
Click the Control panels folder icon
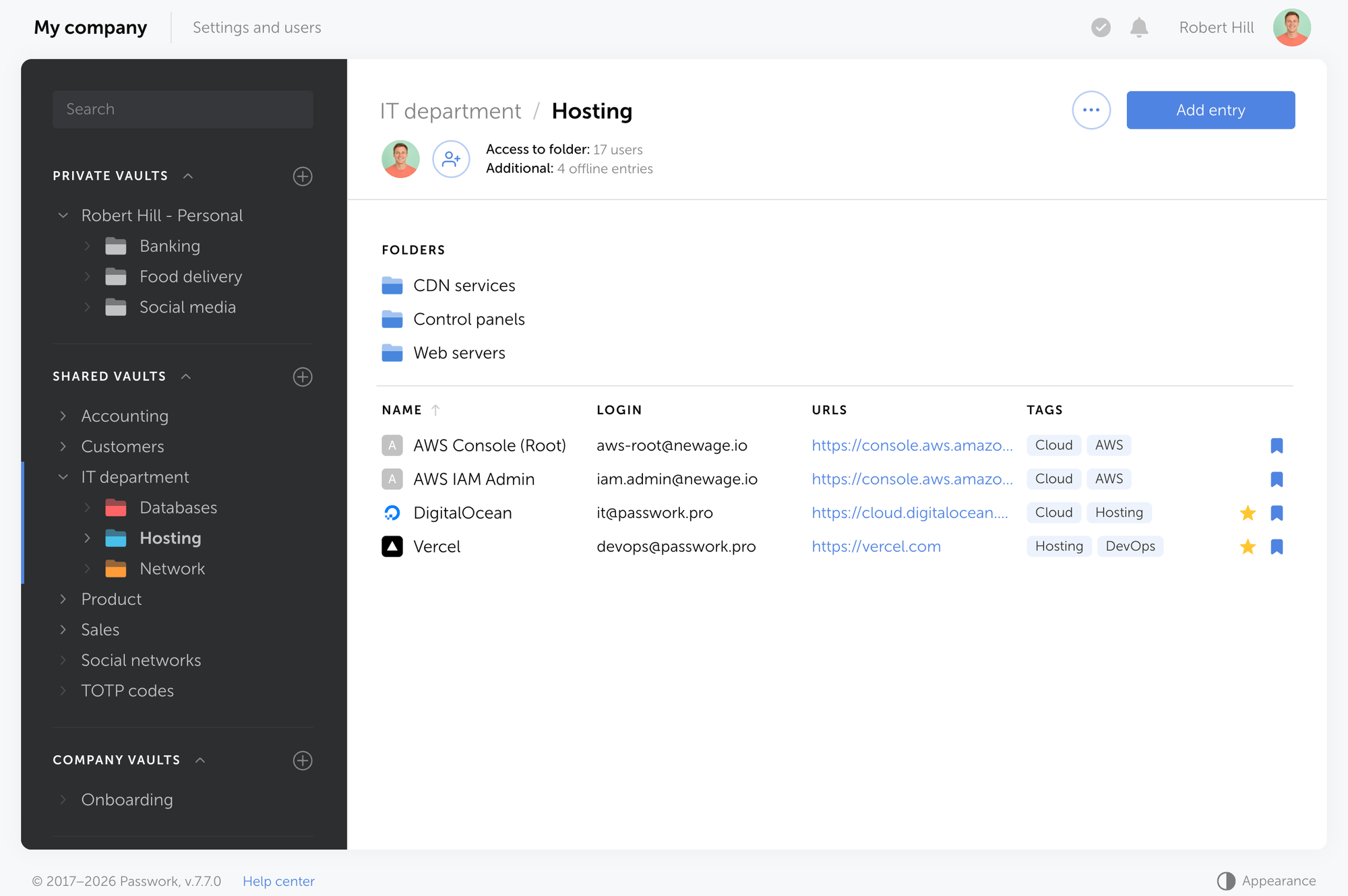[x=392, y=319]
